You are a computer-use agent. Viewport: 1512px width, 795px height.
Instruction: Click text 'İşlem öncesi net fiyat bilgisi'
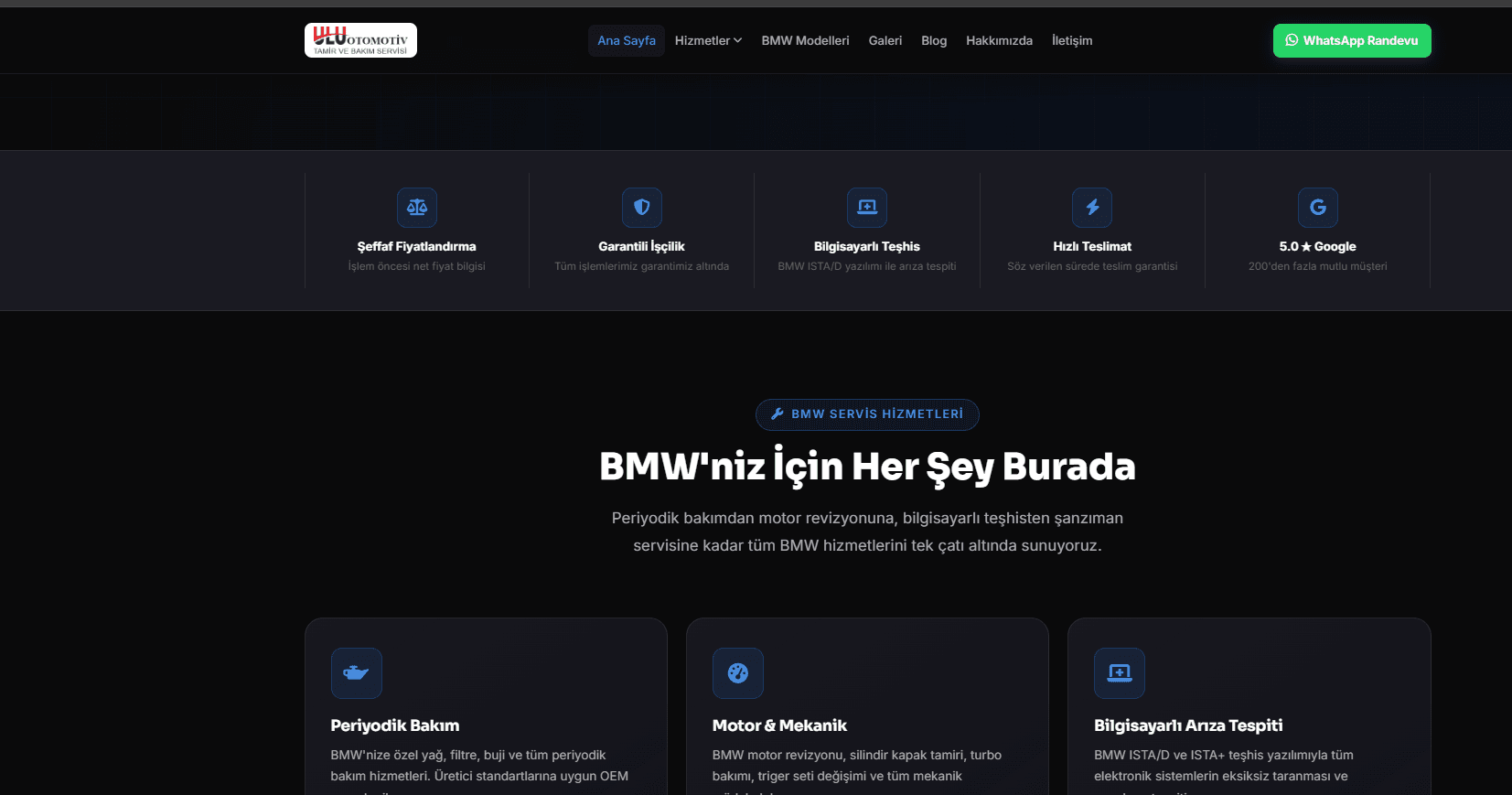click(x=417, y=266)
